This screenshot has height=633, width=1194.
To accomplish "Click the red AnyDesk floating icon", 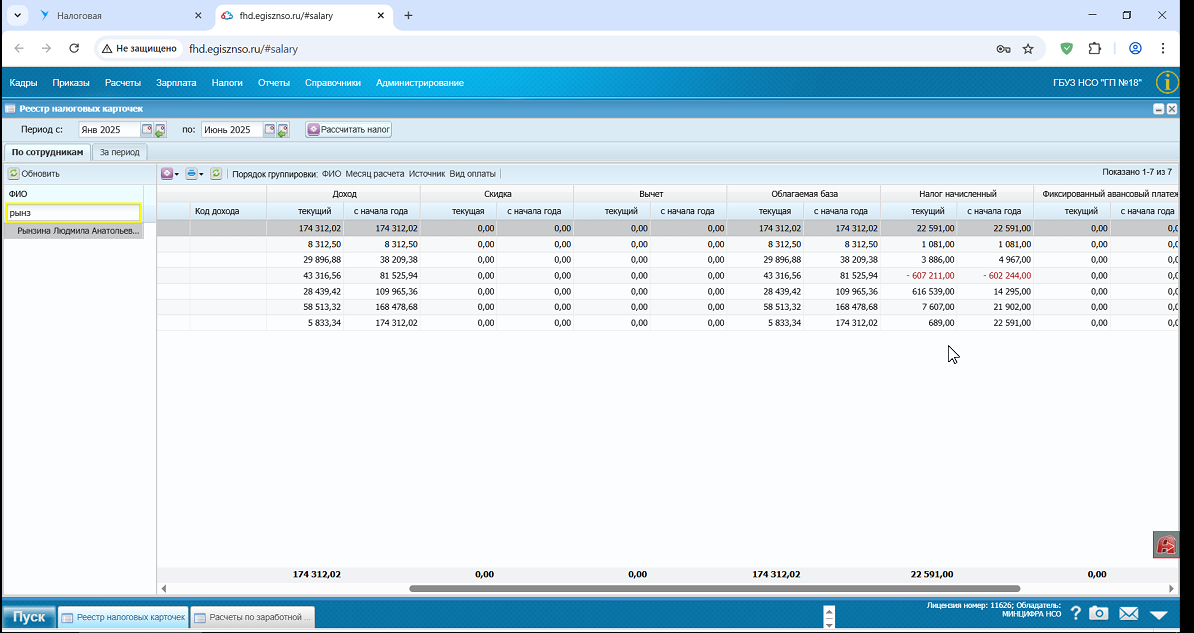I will pos(1167,545).
